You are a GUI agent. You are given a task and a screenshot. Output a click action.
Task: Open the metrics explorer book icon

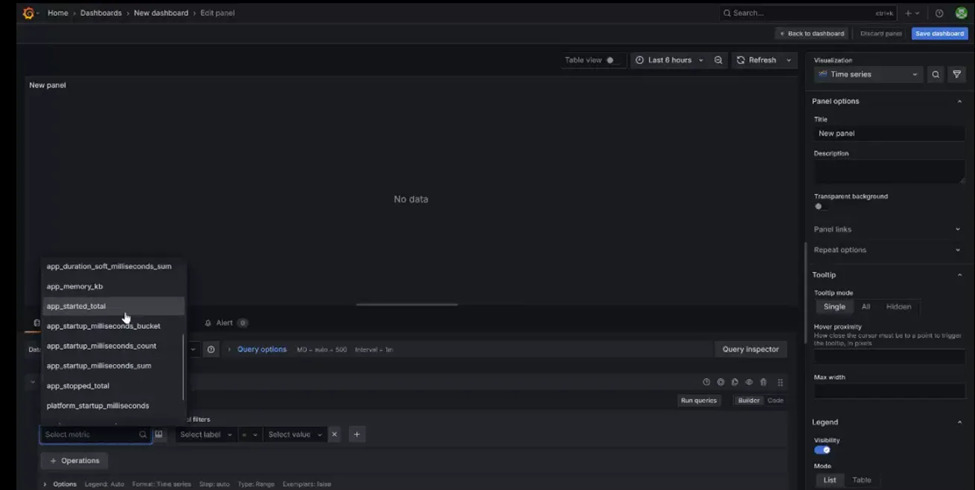159,435
